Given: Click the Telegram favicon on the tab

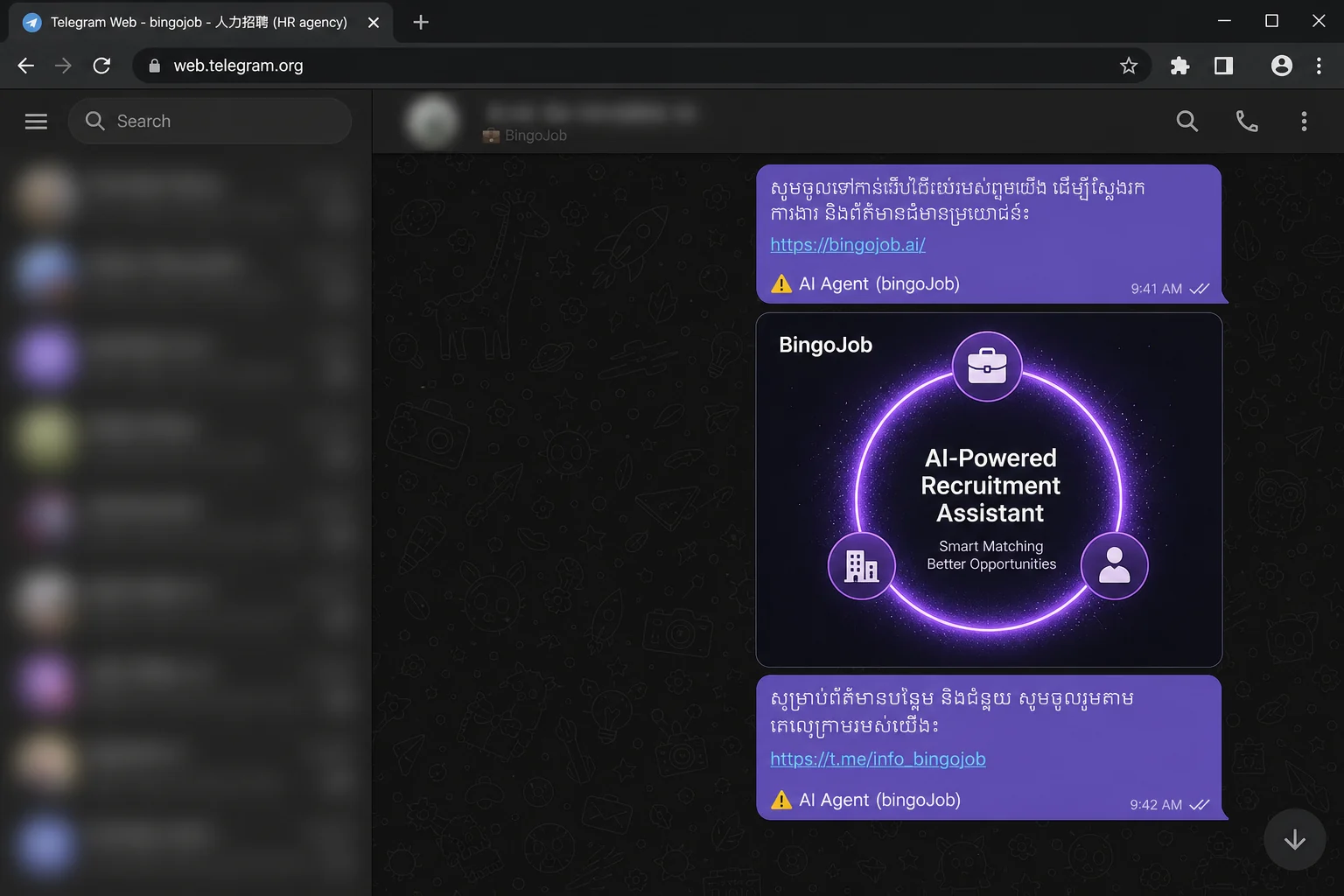Looking at the screenshot, I should (31, 23).
